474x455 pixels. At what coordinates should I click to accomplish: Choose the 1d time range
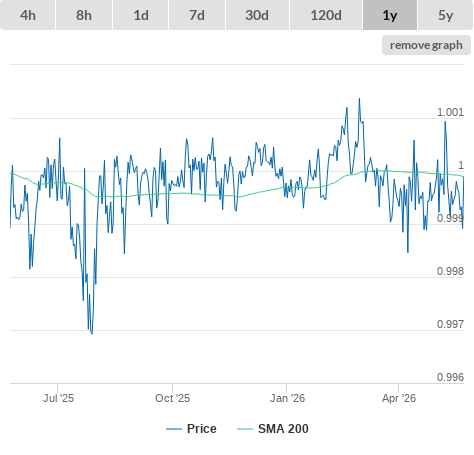click(141, 15)
